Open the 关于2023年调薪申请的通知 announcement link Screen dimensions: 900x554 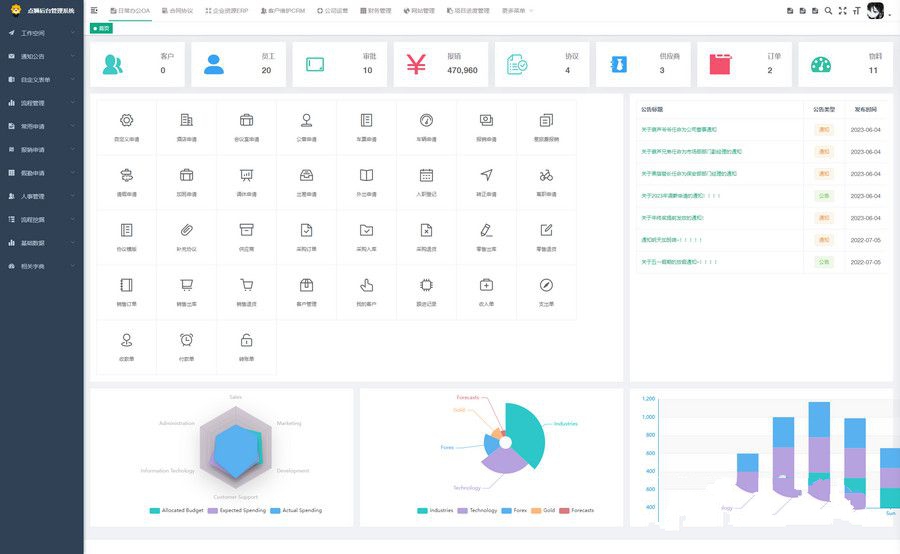[681, 196]
